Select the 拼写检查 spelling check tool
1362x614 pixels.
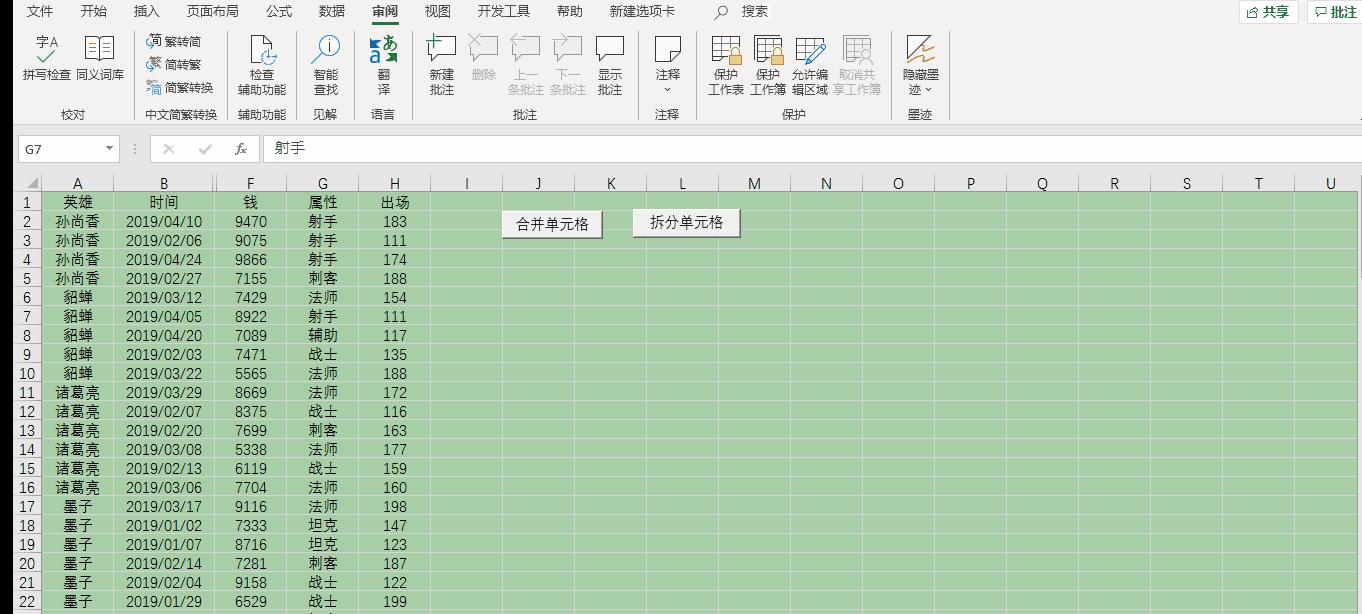45,58
